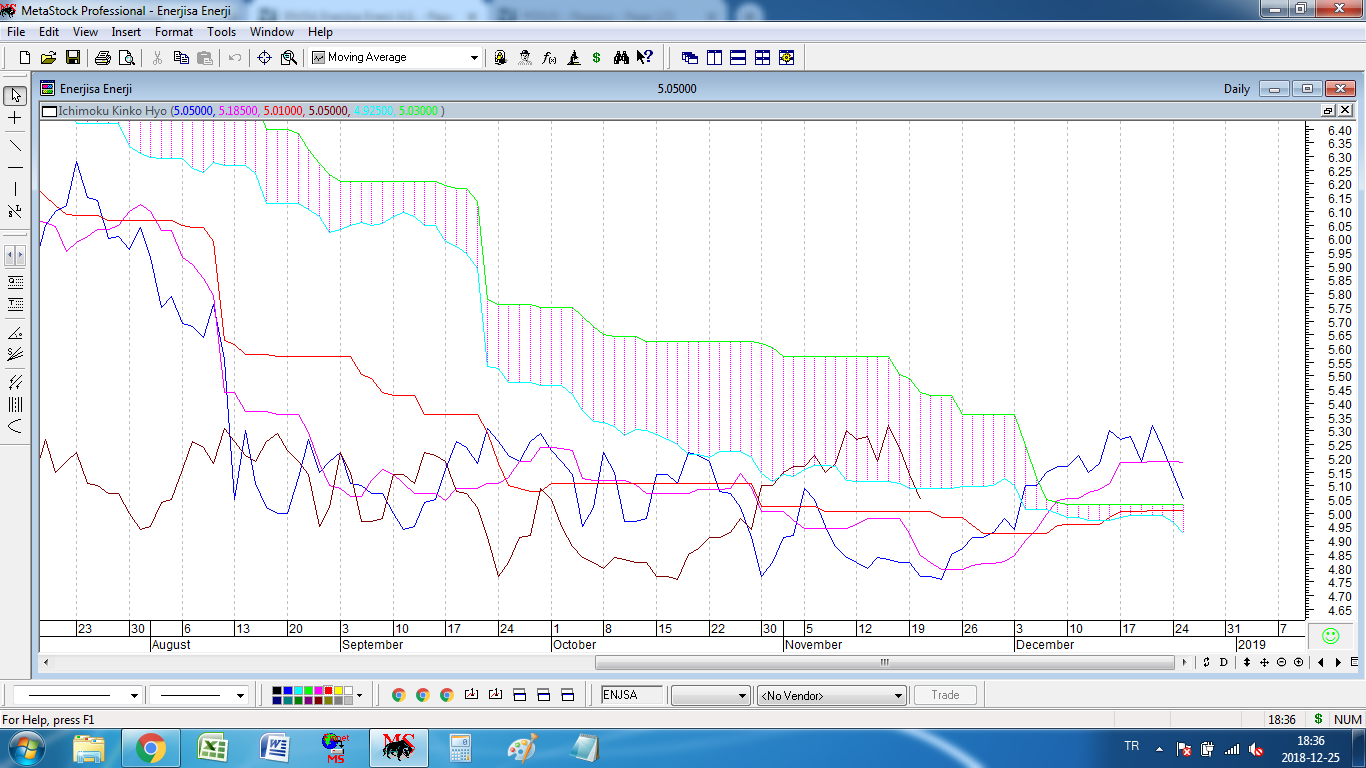Viewport: 1366px width, 768px height.
Task: Expand the No Vendor dropdown
Action: 898,695
